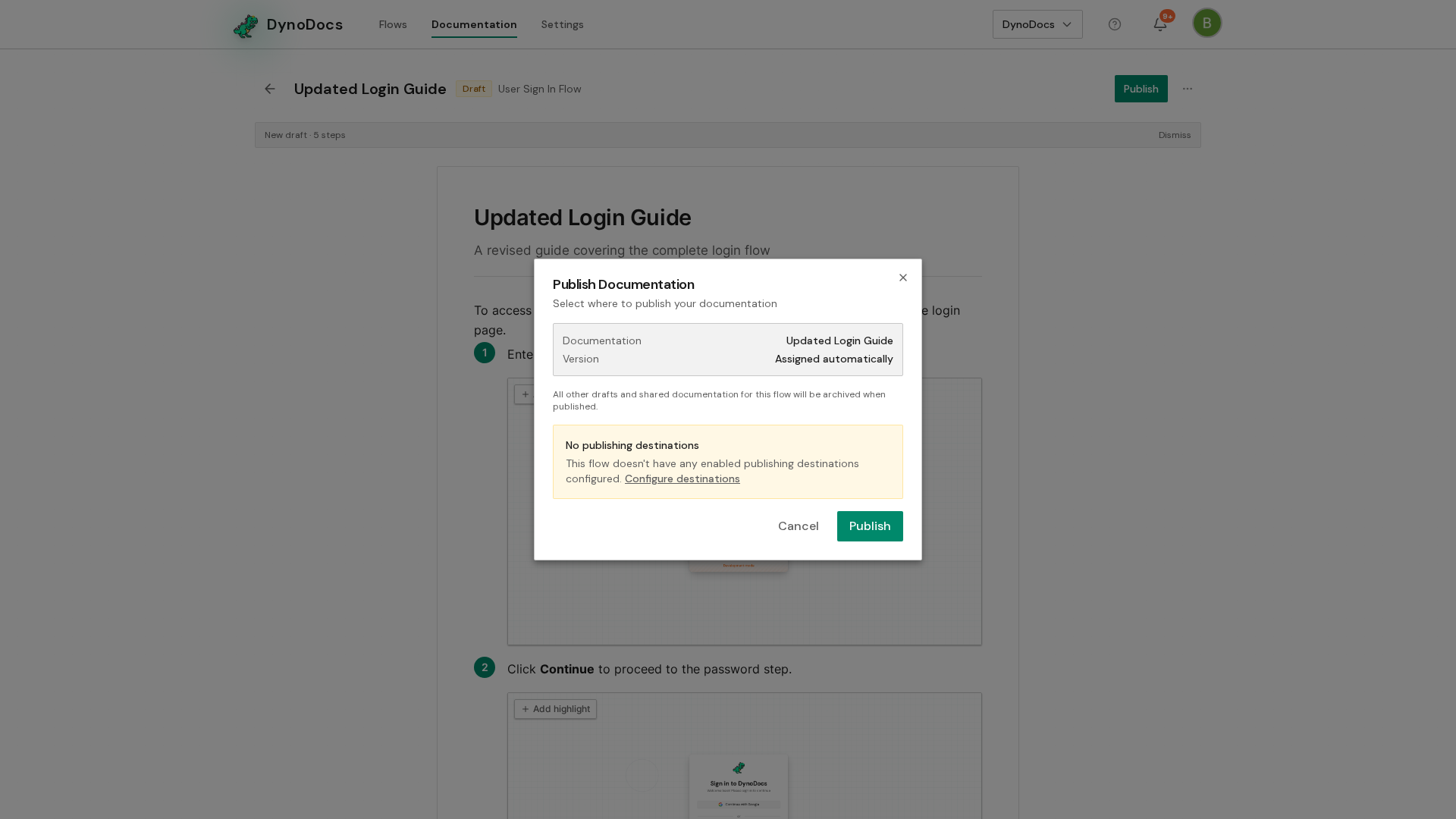Open the user avatar B menu

[1207, 23]
